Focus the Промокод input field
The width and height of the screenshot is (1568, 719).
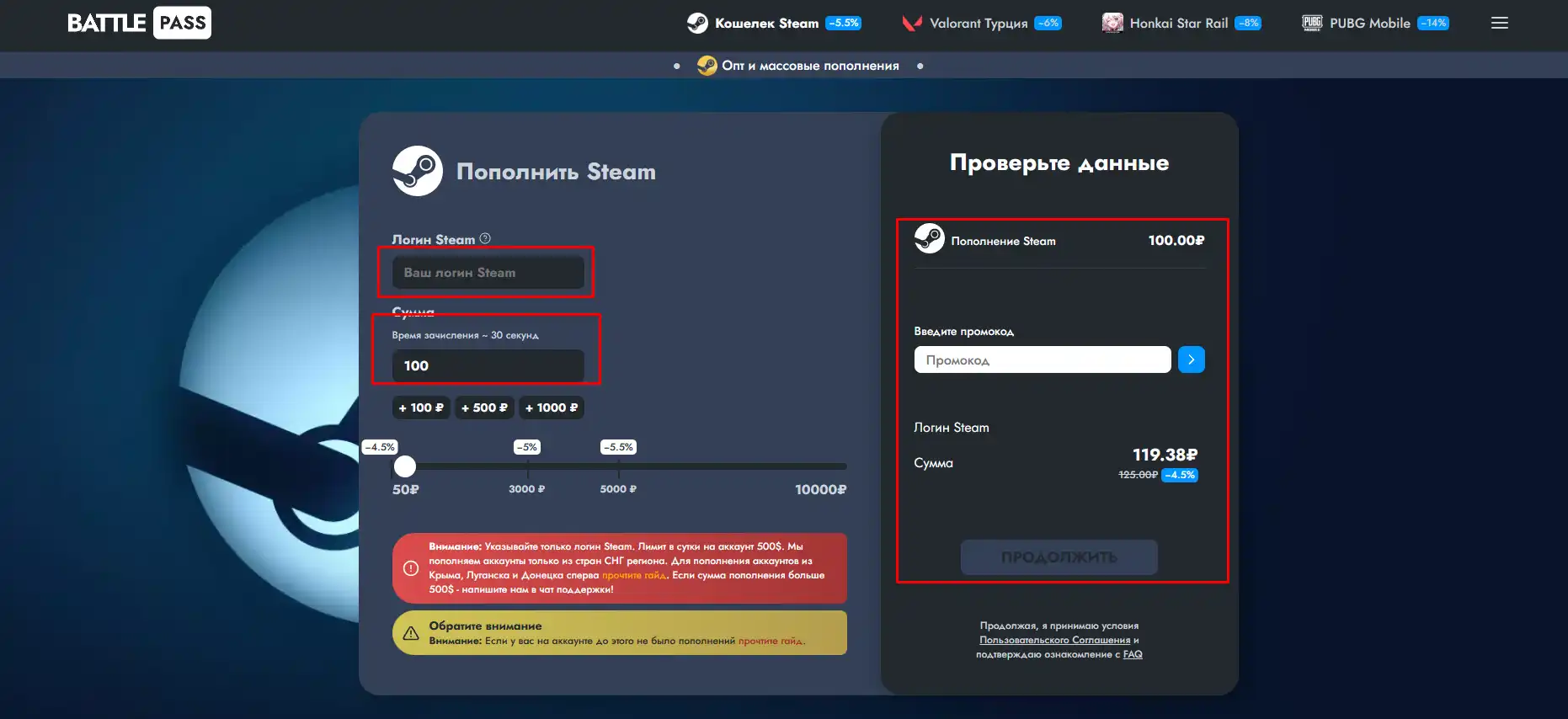(1043, 359)
